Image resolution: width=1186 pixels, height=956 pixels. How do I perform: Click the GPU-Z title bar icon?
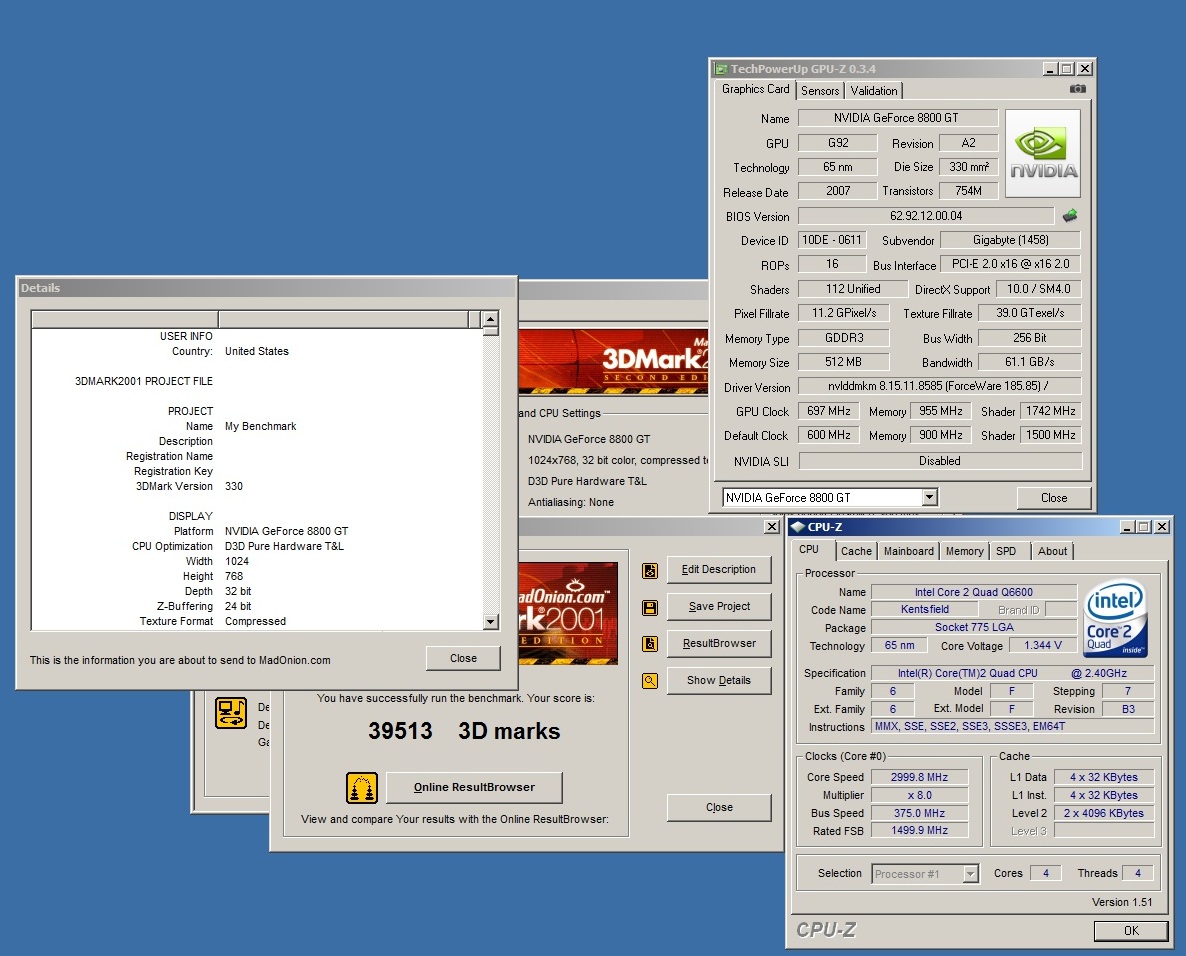pos(722,69)
